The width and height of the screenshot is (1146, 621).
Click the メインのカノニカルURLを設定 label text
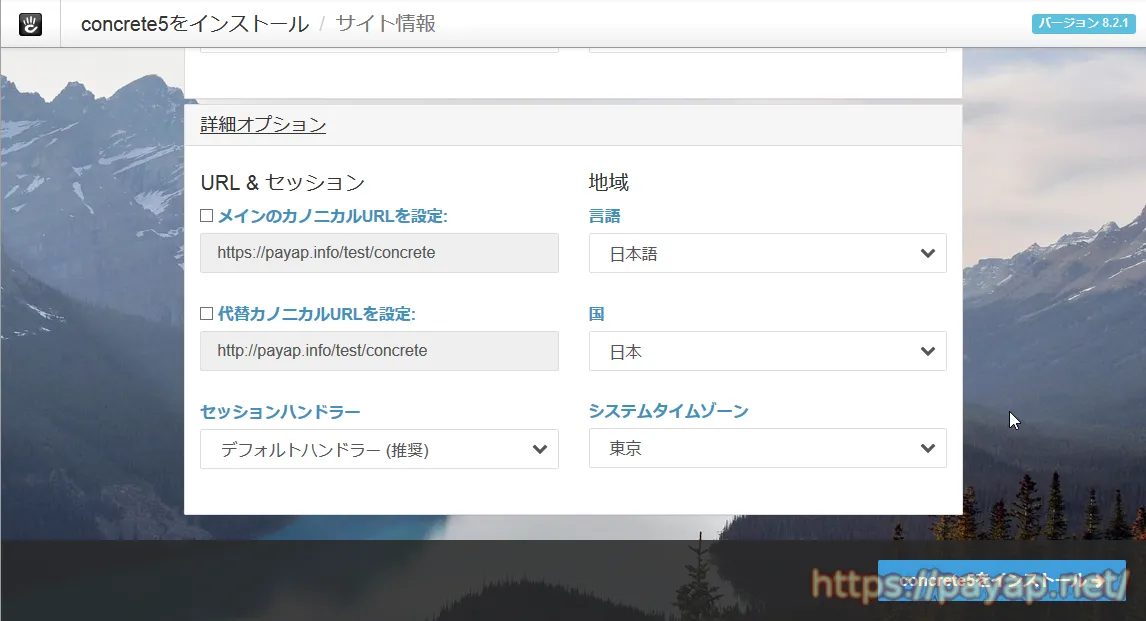332,216
